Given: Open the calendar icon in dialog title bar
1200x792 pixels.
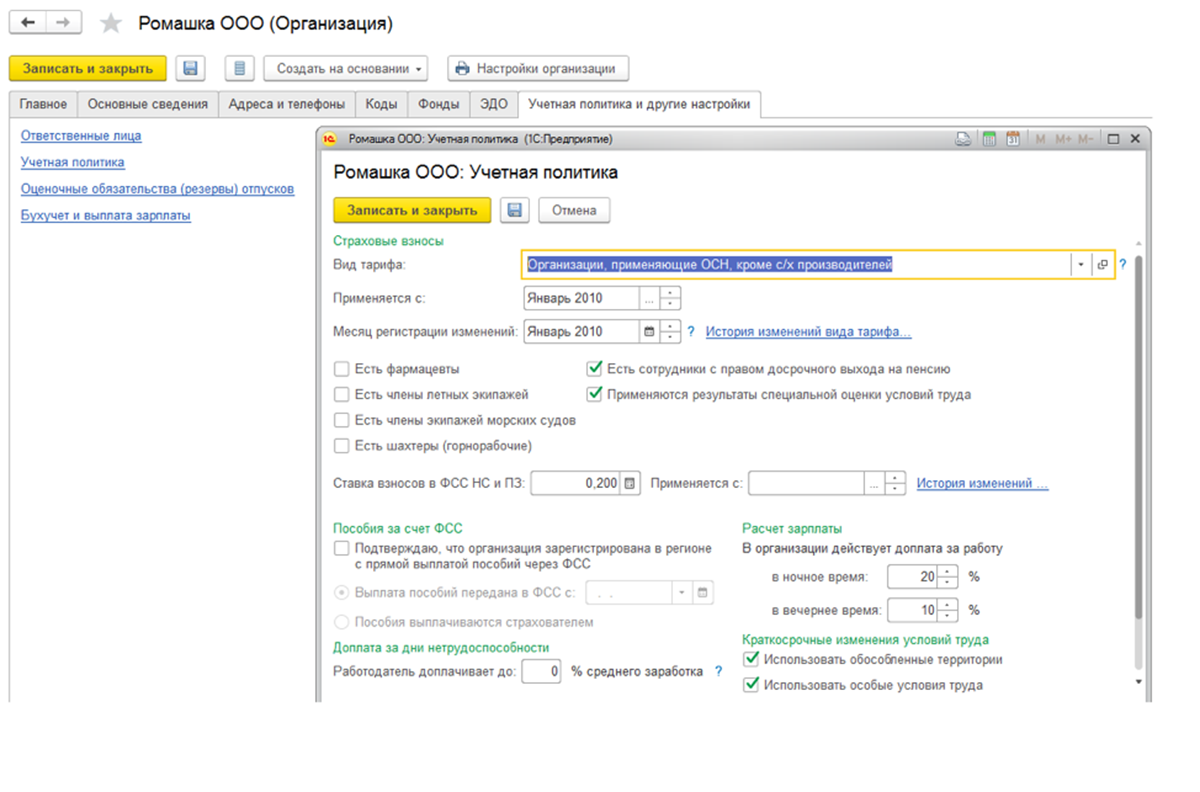Looking at the screenshot, I should click(1012, 139).
